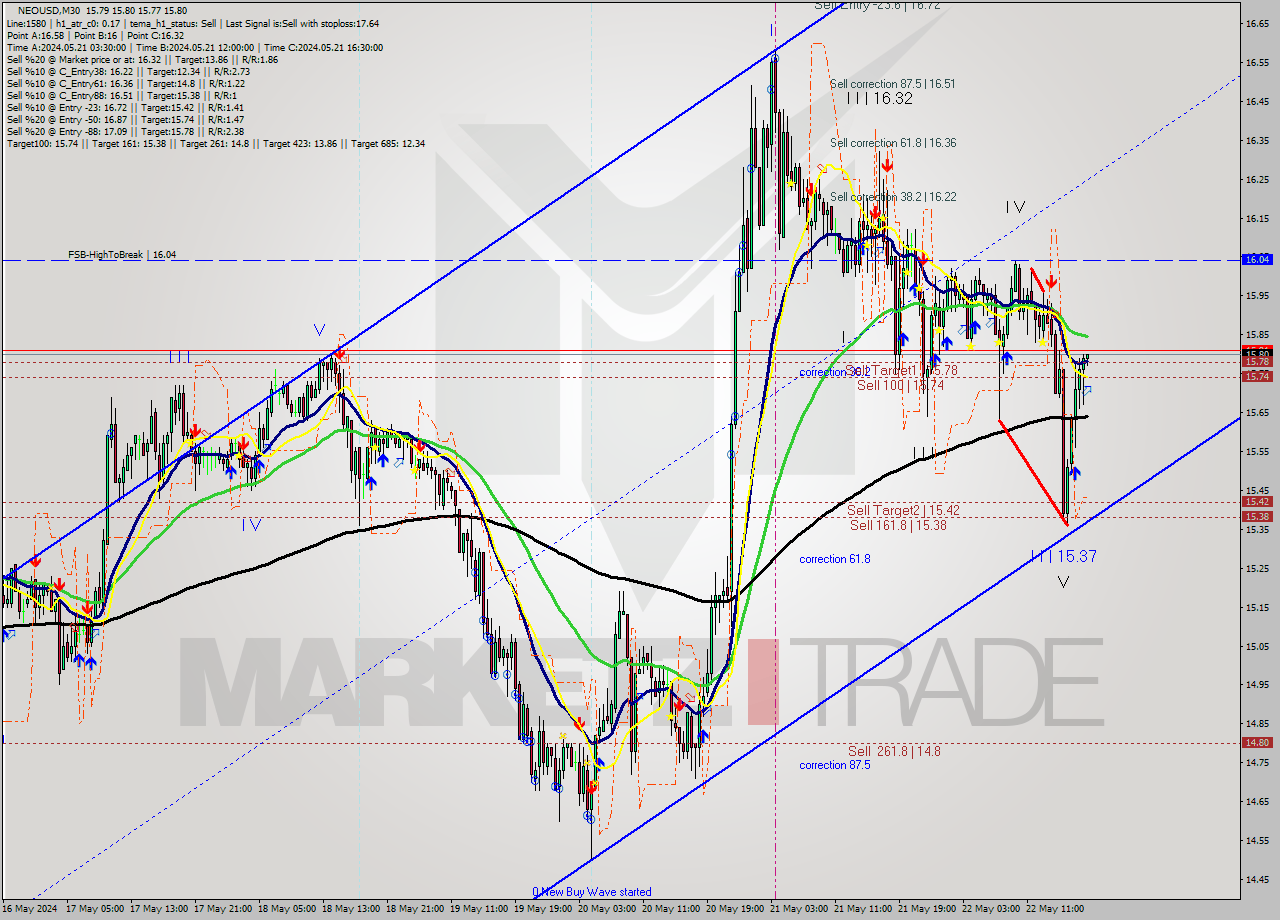Image resolution: width=1280 pixels, height=920 pixels.
Task: Click the 'Sell correction 87.5 | 16.51' label
Action: 892,84
